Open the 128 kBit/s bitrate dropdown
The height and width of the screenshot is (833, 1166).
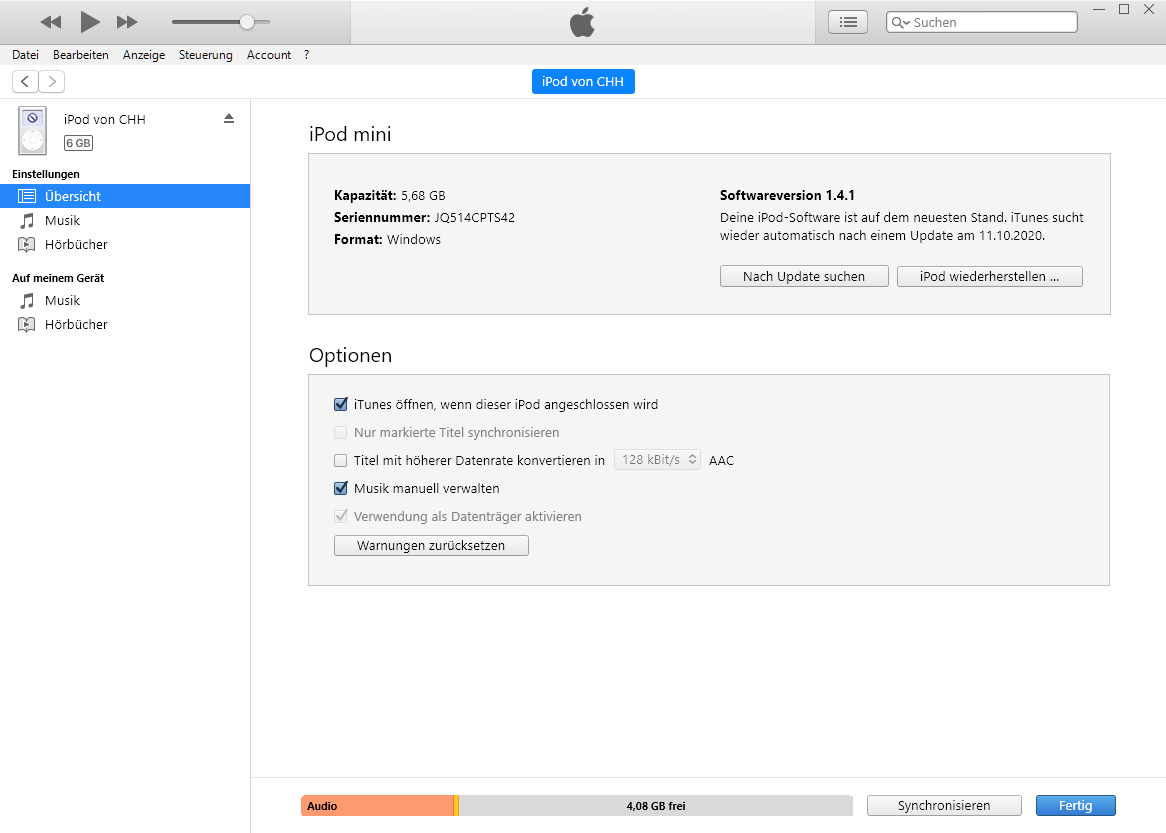pyautogui.click(x=657, y=460)
